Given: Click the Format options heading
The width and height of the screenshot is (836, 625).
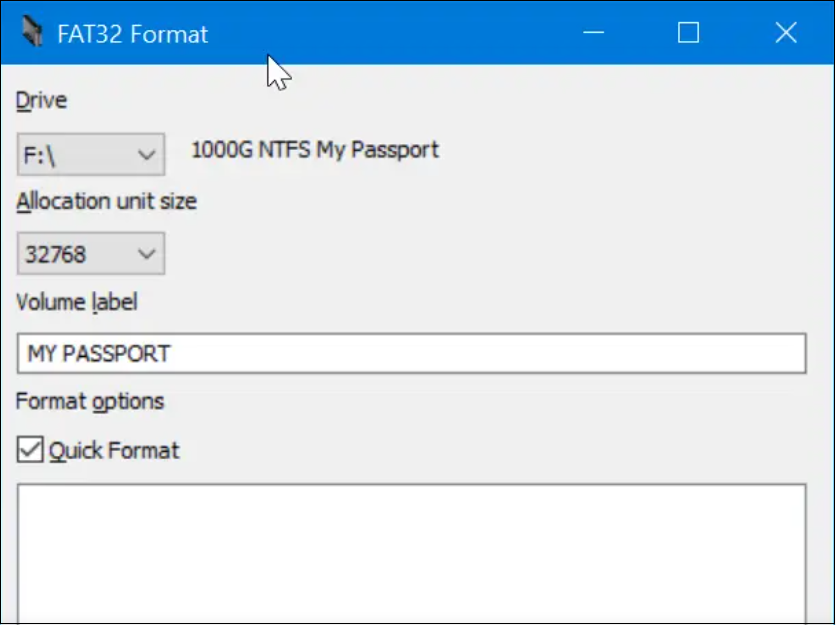Looking at the screenshot, I should tap(90, 401).
